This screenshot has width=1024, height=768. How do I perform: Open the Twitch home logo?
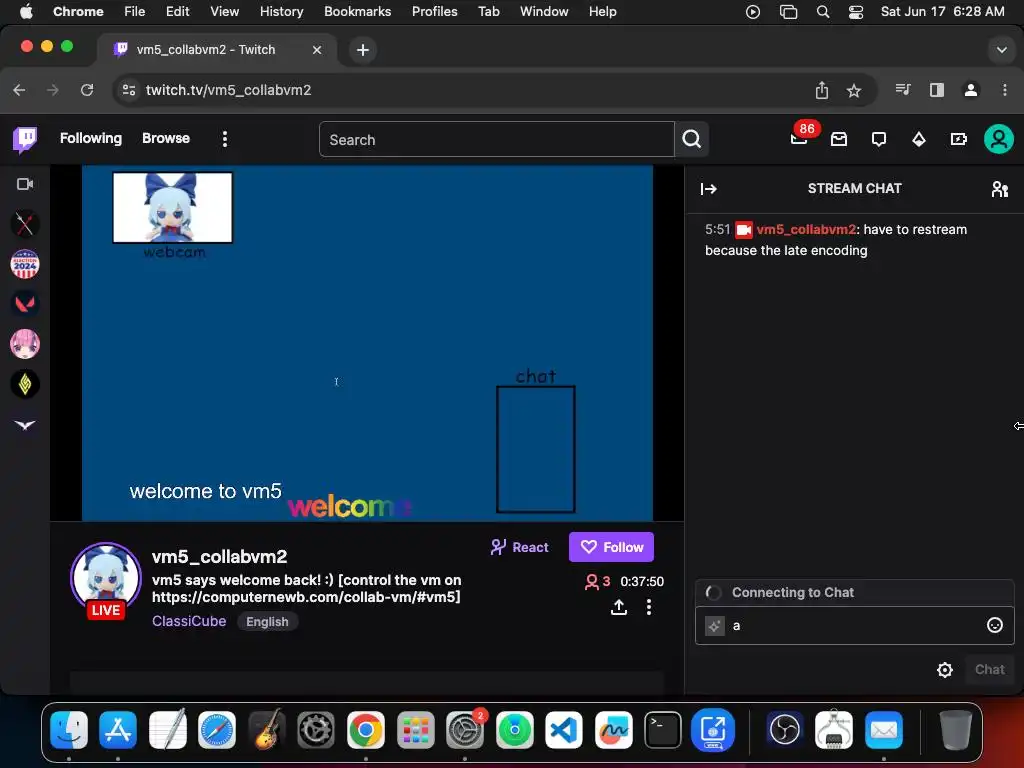25,139
